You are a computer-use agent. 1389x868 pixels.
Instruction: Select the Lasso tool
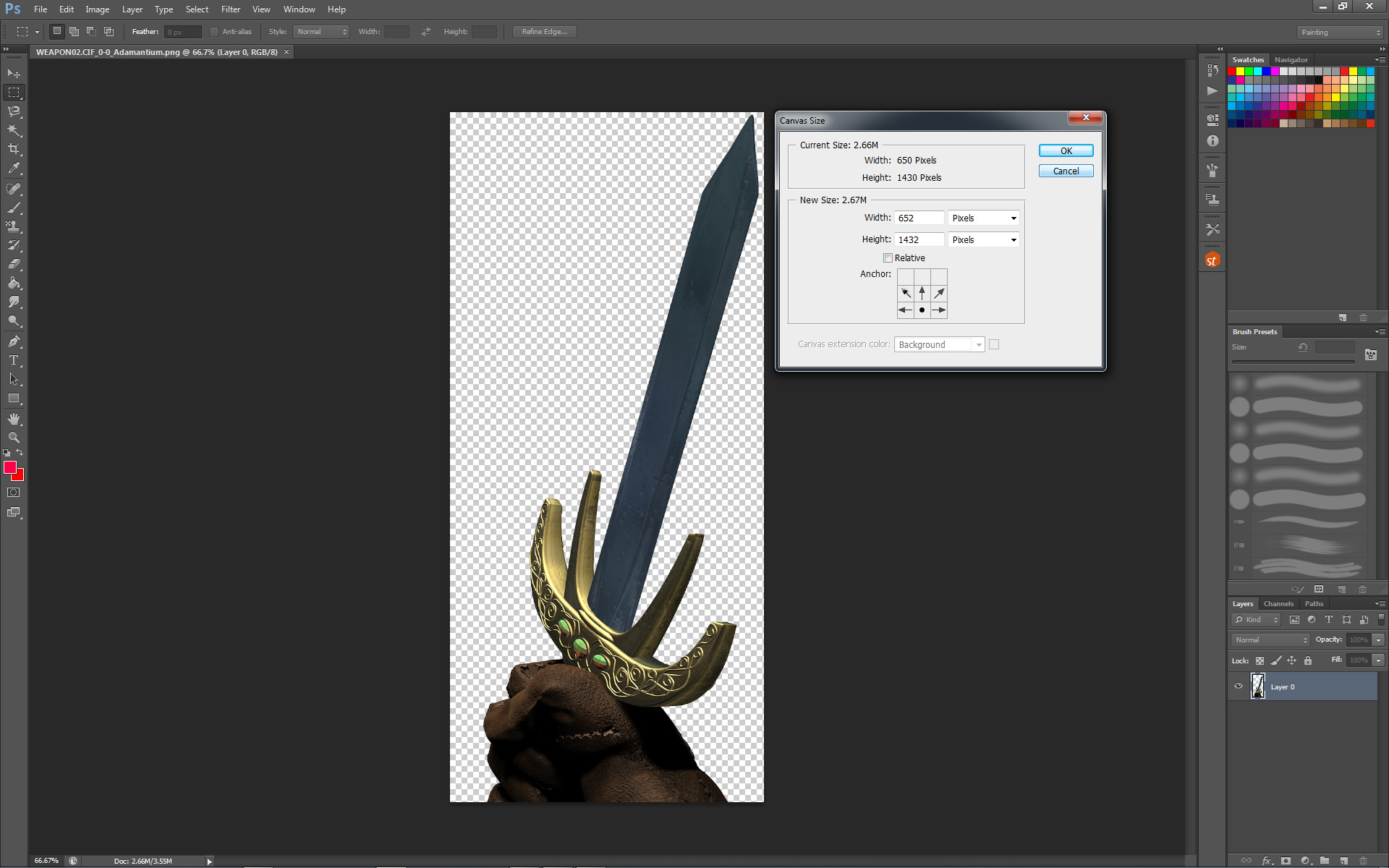click(x=14, y=111)
